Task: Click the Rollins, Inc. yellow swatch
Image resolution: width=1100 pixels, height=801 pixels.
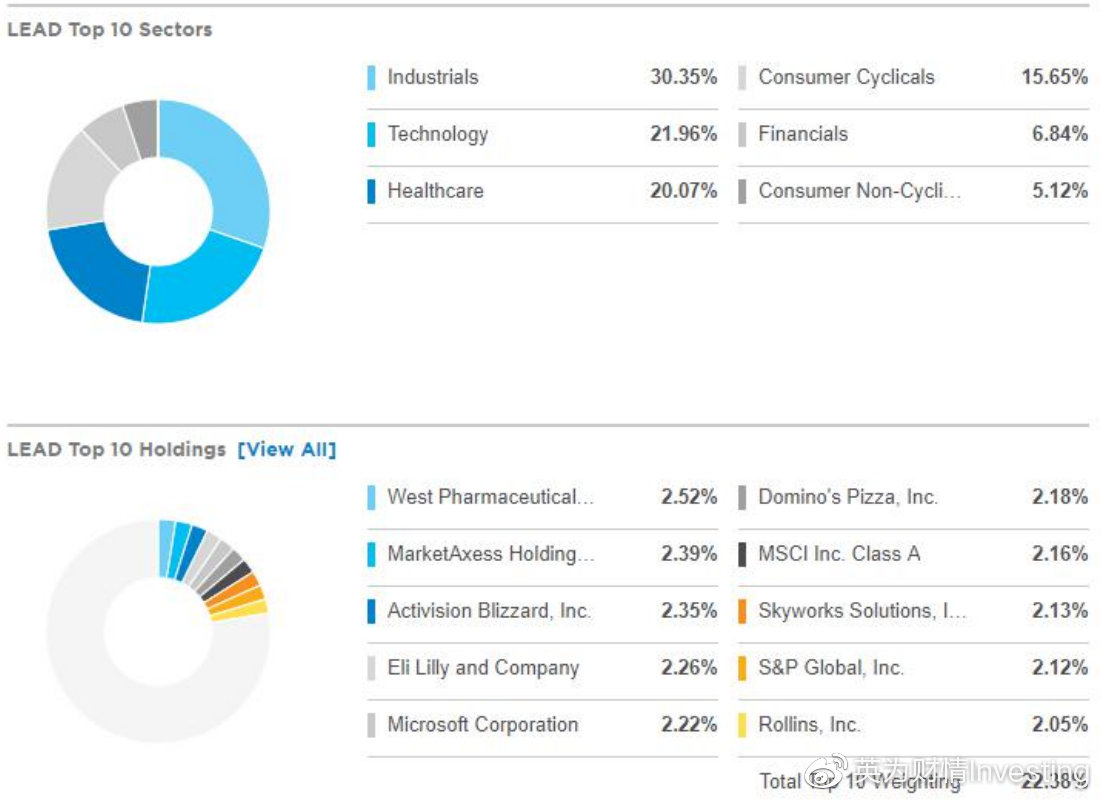Action: coord(742,725)
